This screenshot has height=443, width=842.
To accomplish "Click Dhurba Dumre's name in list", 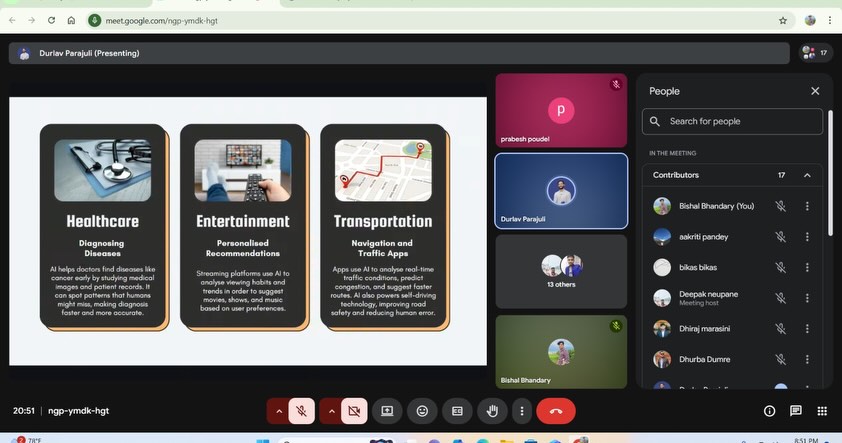I will [x=705, y=359].
